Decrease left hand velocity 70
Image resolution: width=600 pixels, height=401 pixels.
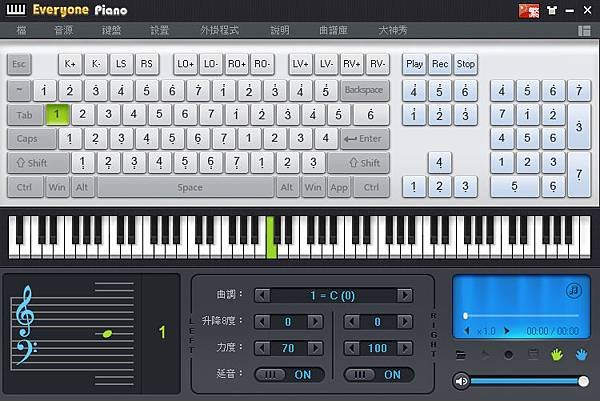262,348
